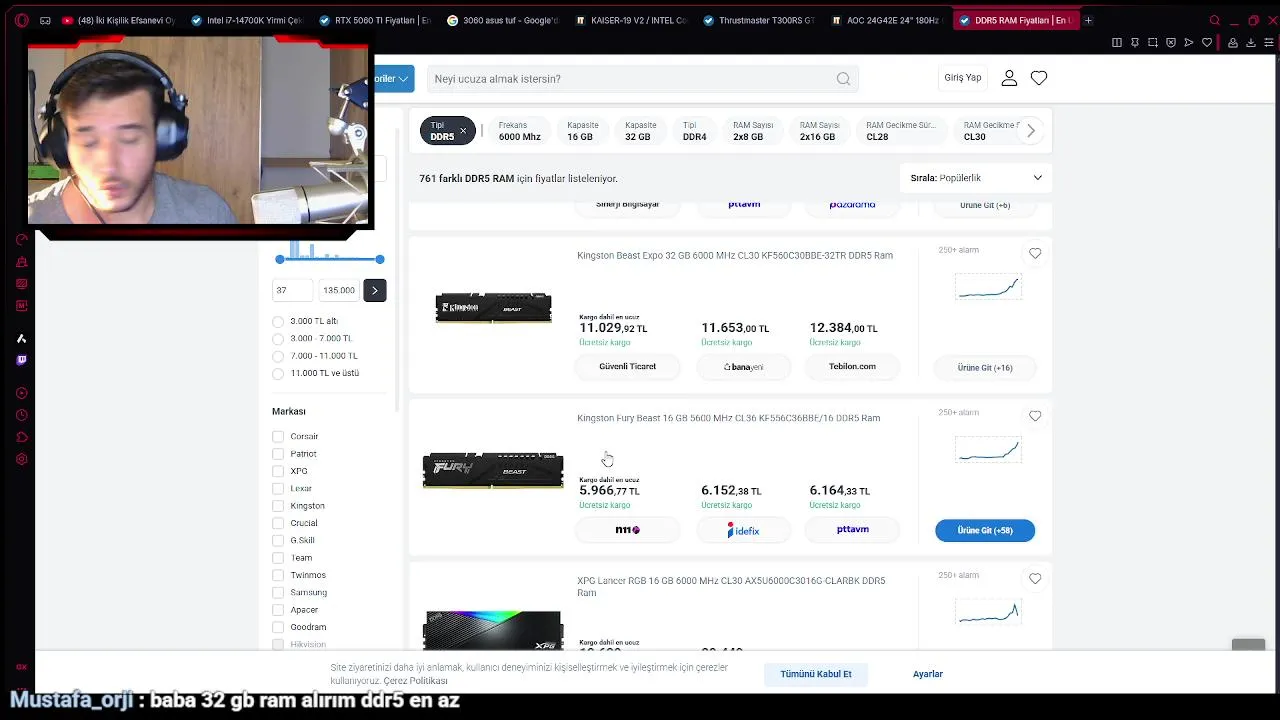1280x720 pixels.
Task: Open cookie Ayarlar settings link
Action: (928, 674)
